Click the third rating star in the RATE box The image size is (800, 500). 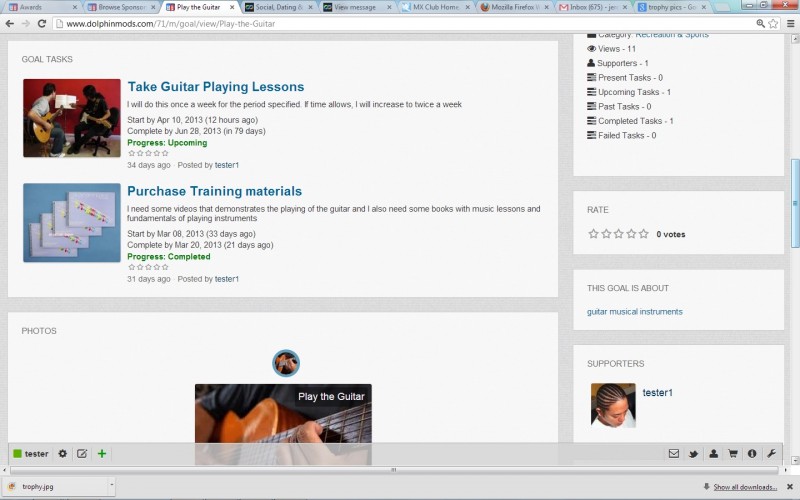click(x=618, y=234)
